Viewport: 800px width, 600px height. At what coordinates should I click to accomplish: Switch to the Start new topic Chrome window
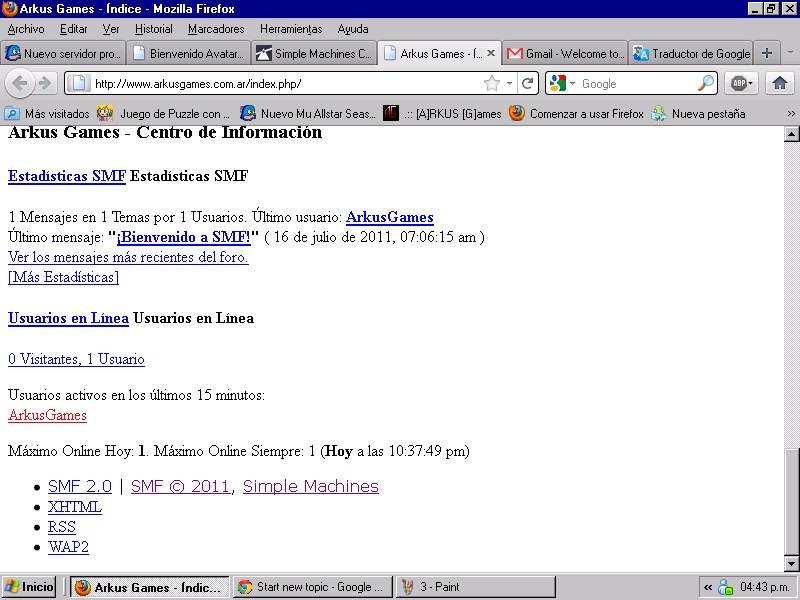pos(312,587)
